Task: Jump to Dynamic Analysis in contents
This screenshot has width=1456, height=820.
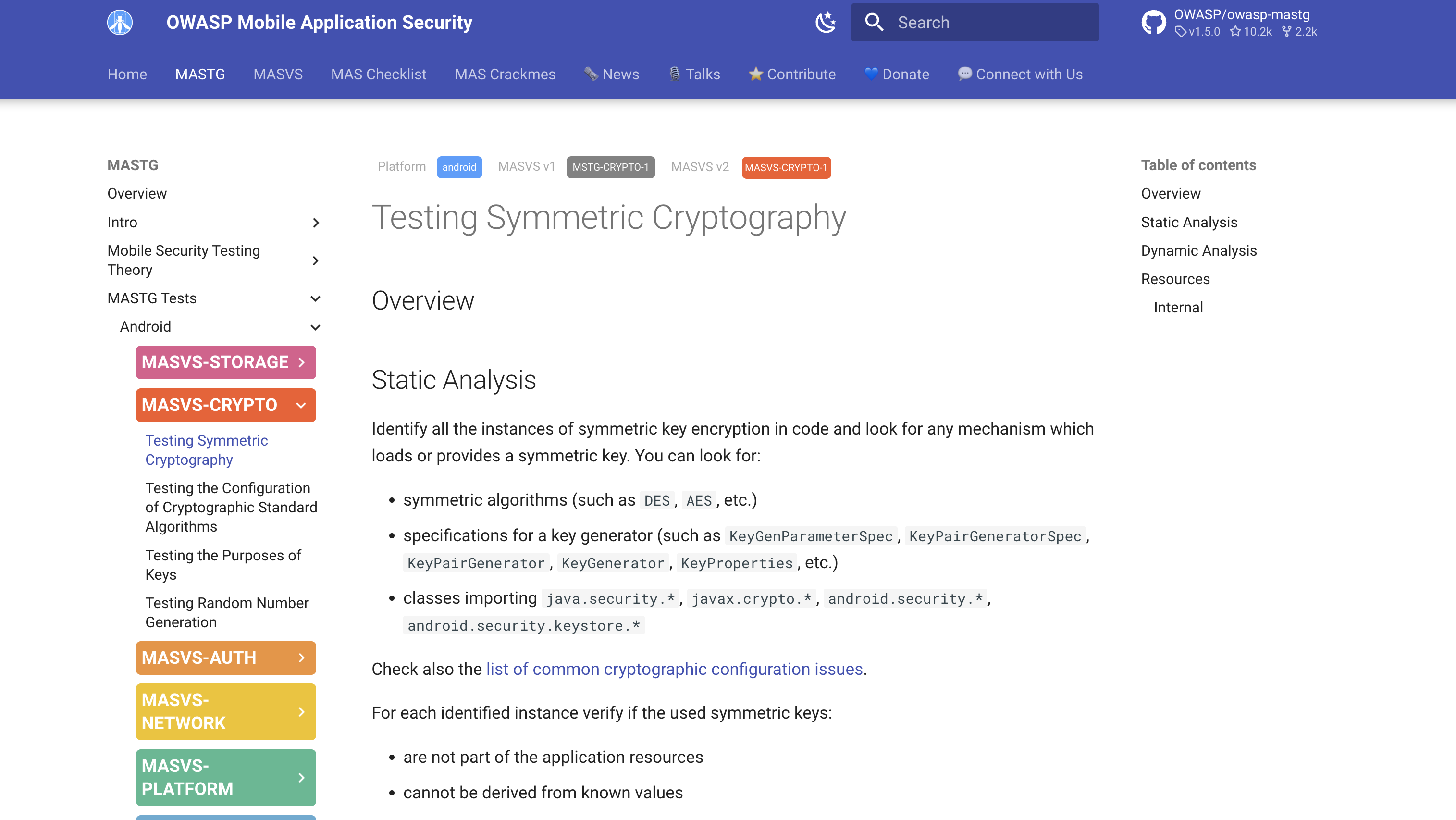Action: coord(1198,250)
